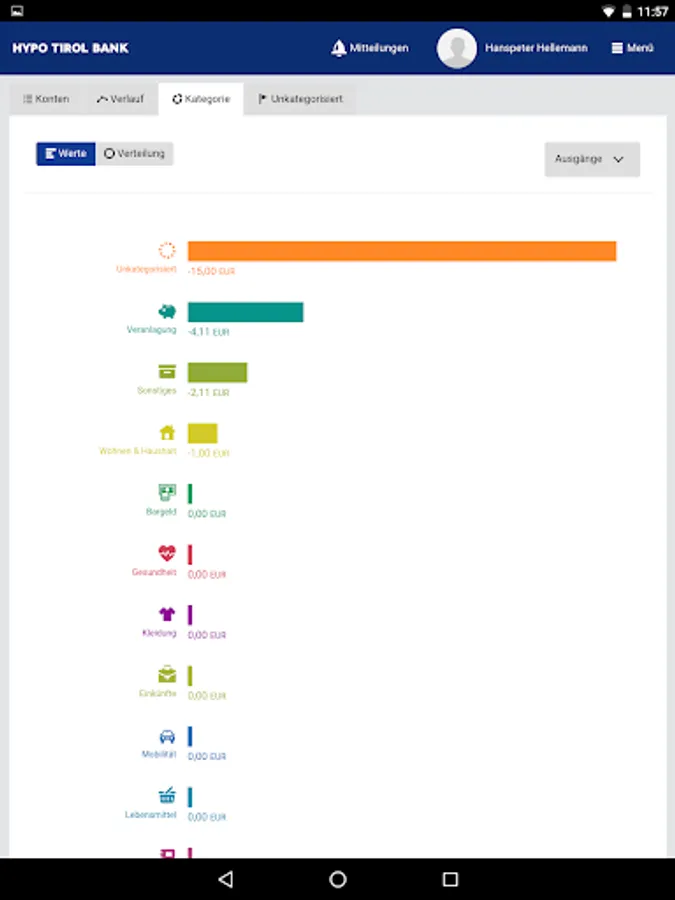
Task: Go to the Konten tab
Action: click(46, 99)
